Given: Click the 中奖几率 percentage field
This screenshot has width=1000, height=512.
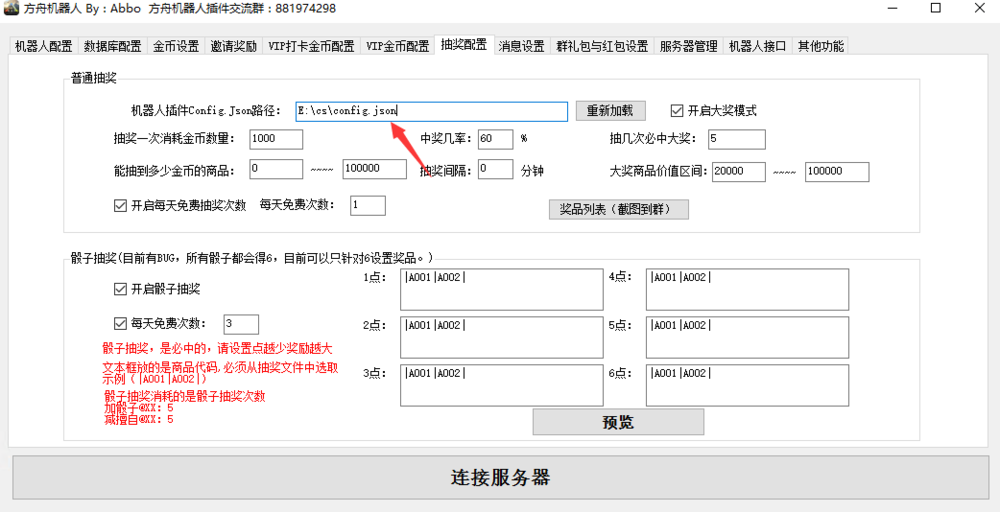Looking at the screenshot, I should (495, 139).
